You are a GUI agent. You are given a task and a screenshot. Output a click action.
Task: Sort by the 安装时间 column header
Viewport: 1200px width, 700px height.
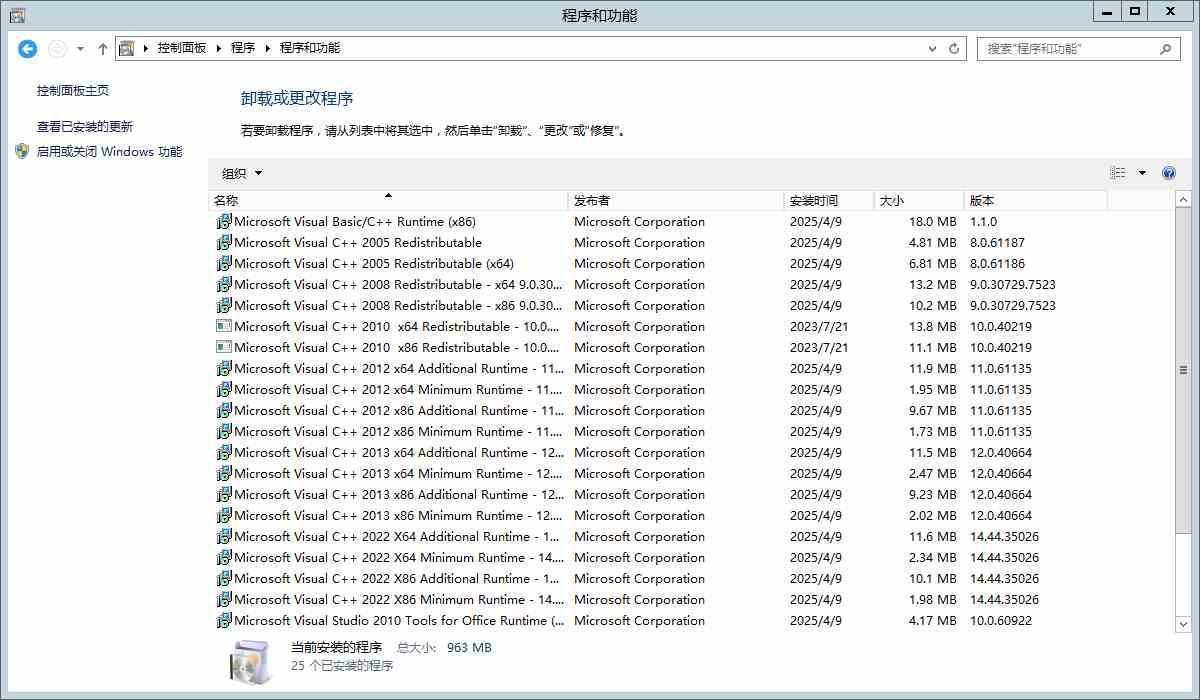pyautogui.click(x=828, y=201)
